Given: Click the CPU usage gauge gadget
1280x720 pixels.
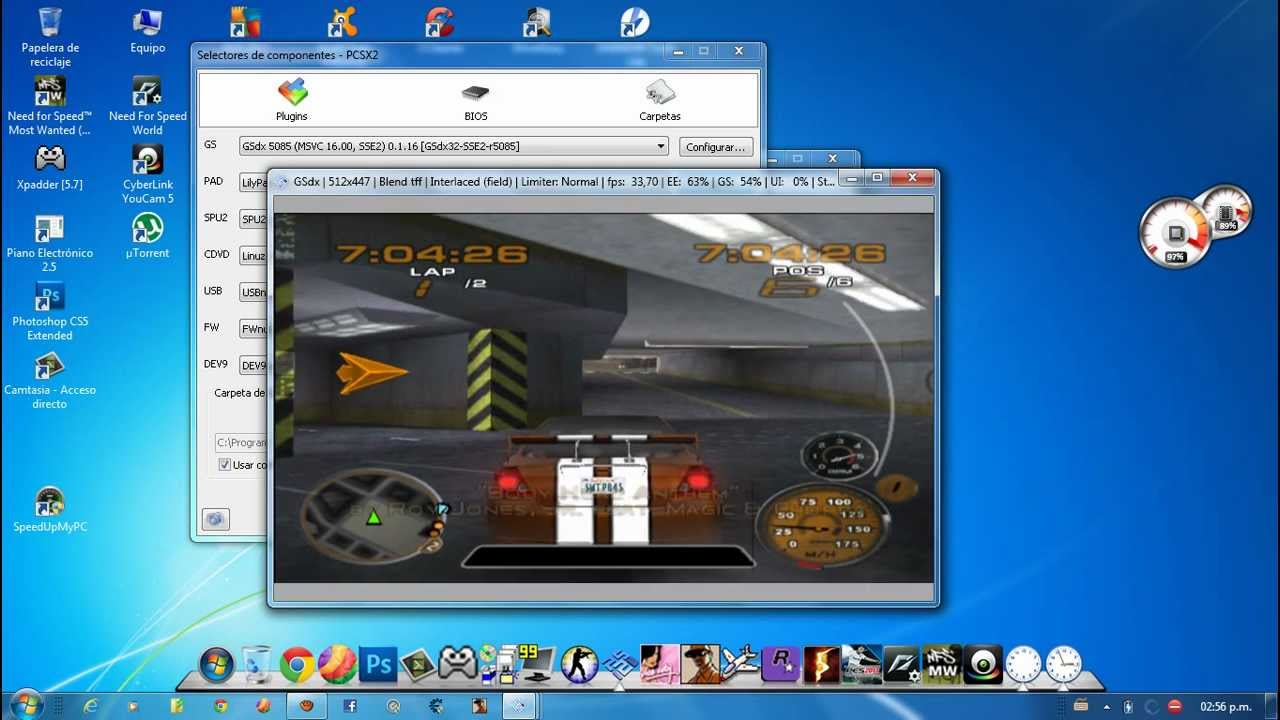Looking at the screenshot, I should coord(1175,234).
